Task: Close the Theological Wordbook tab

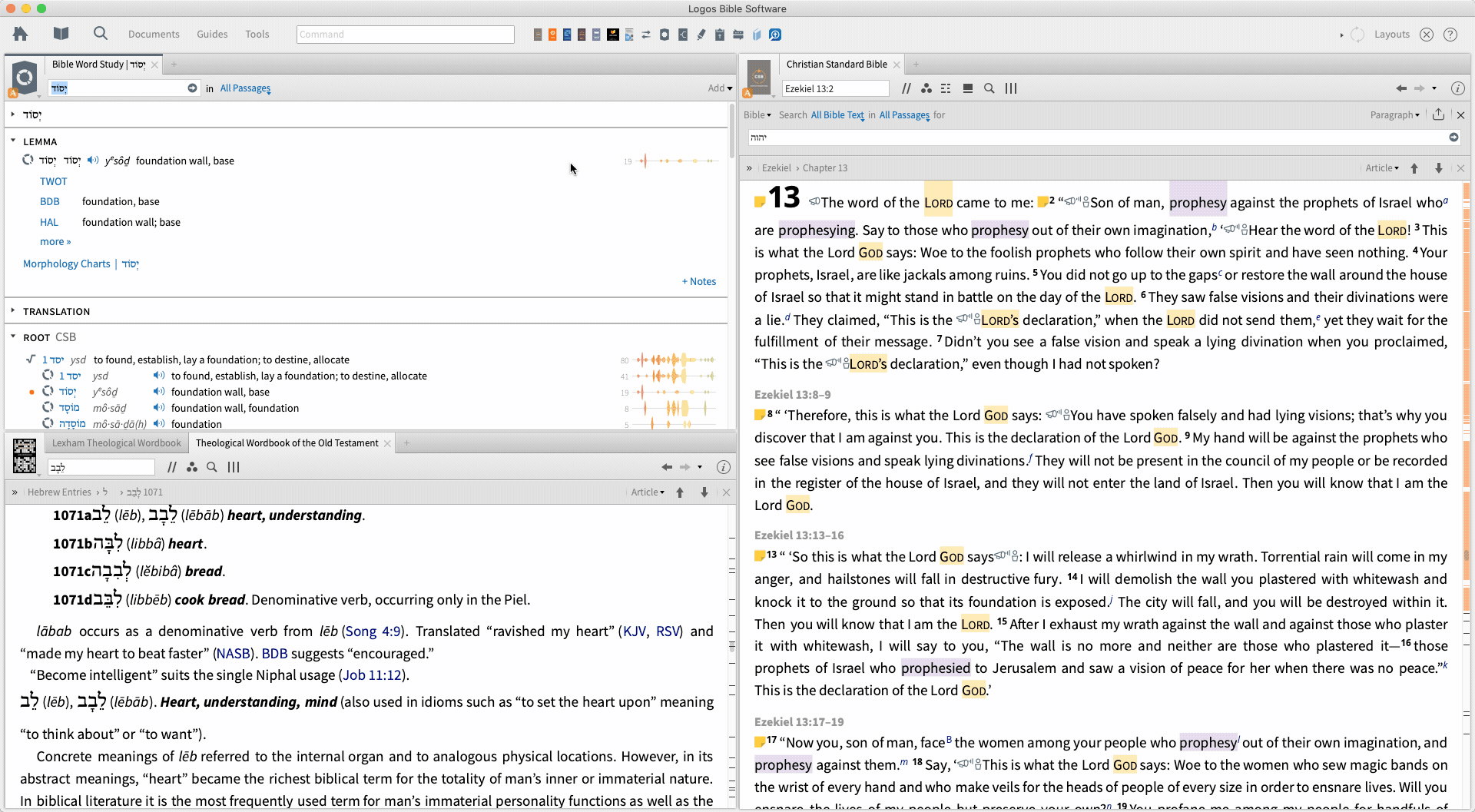Action: point(388,443)
